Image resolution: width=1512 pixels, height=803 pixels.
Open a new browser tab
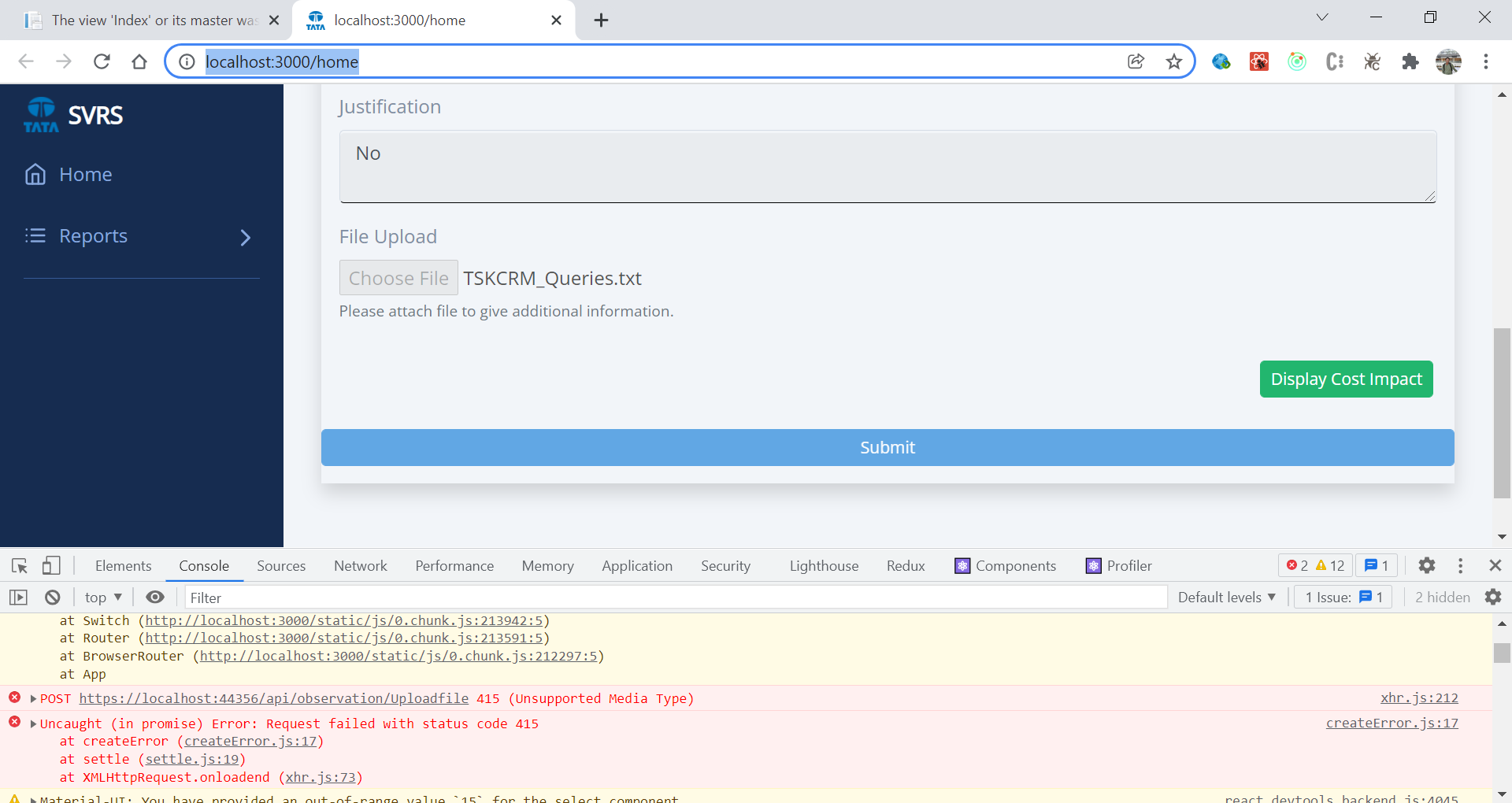(601, 20)
